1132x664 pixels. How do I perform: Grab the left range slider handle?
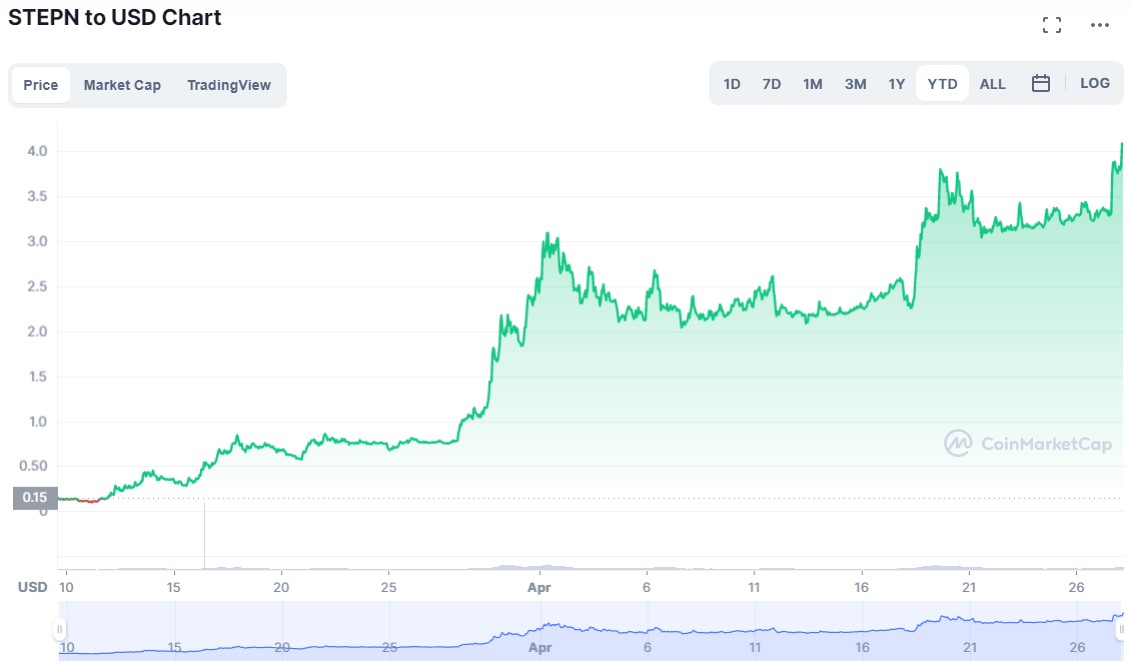(x=60, y=629)
